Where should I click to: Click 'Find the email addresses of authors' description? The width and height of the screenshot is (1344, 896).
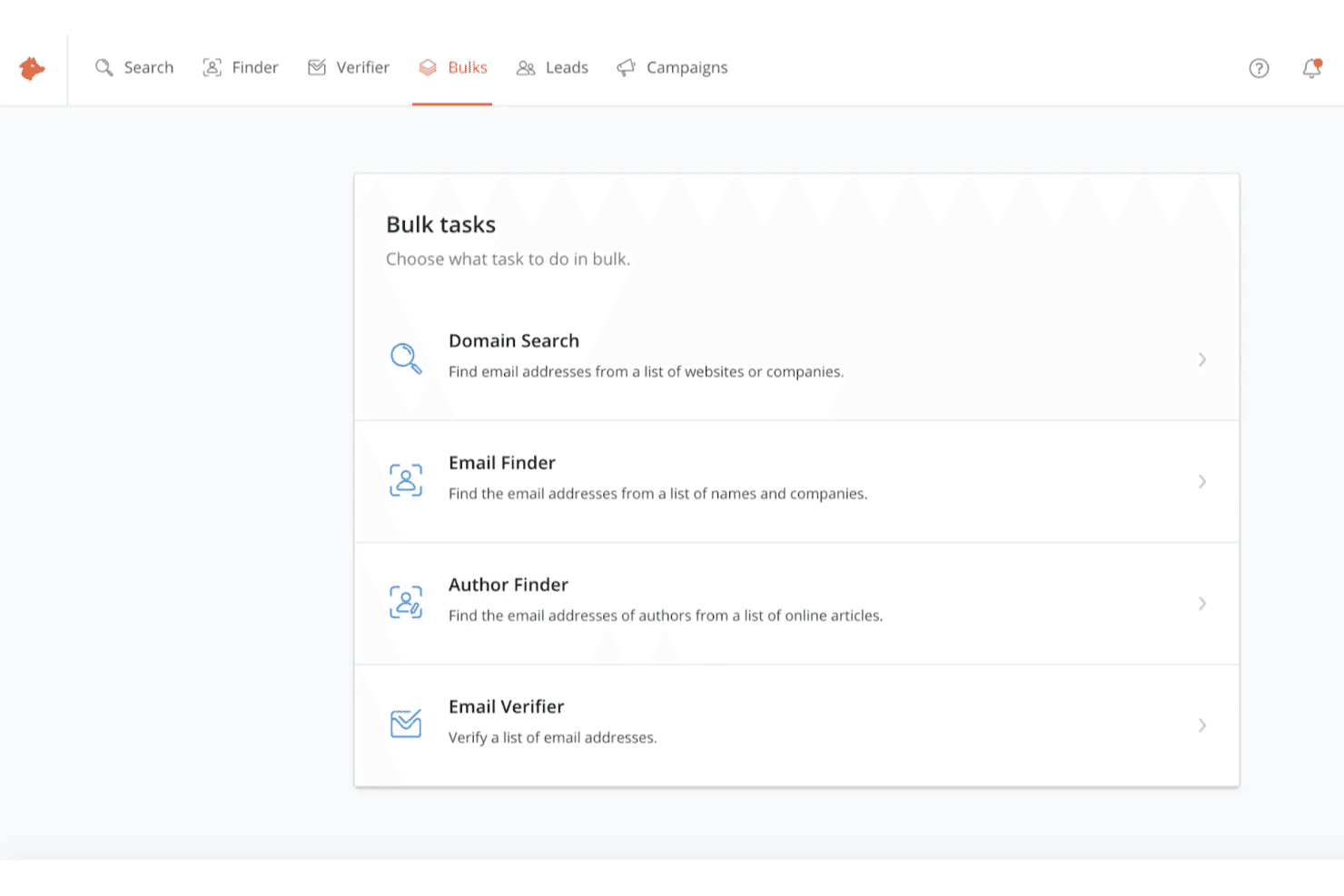[666, 615]
